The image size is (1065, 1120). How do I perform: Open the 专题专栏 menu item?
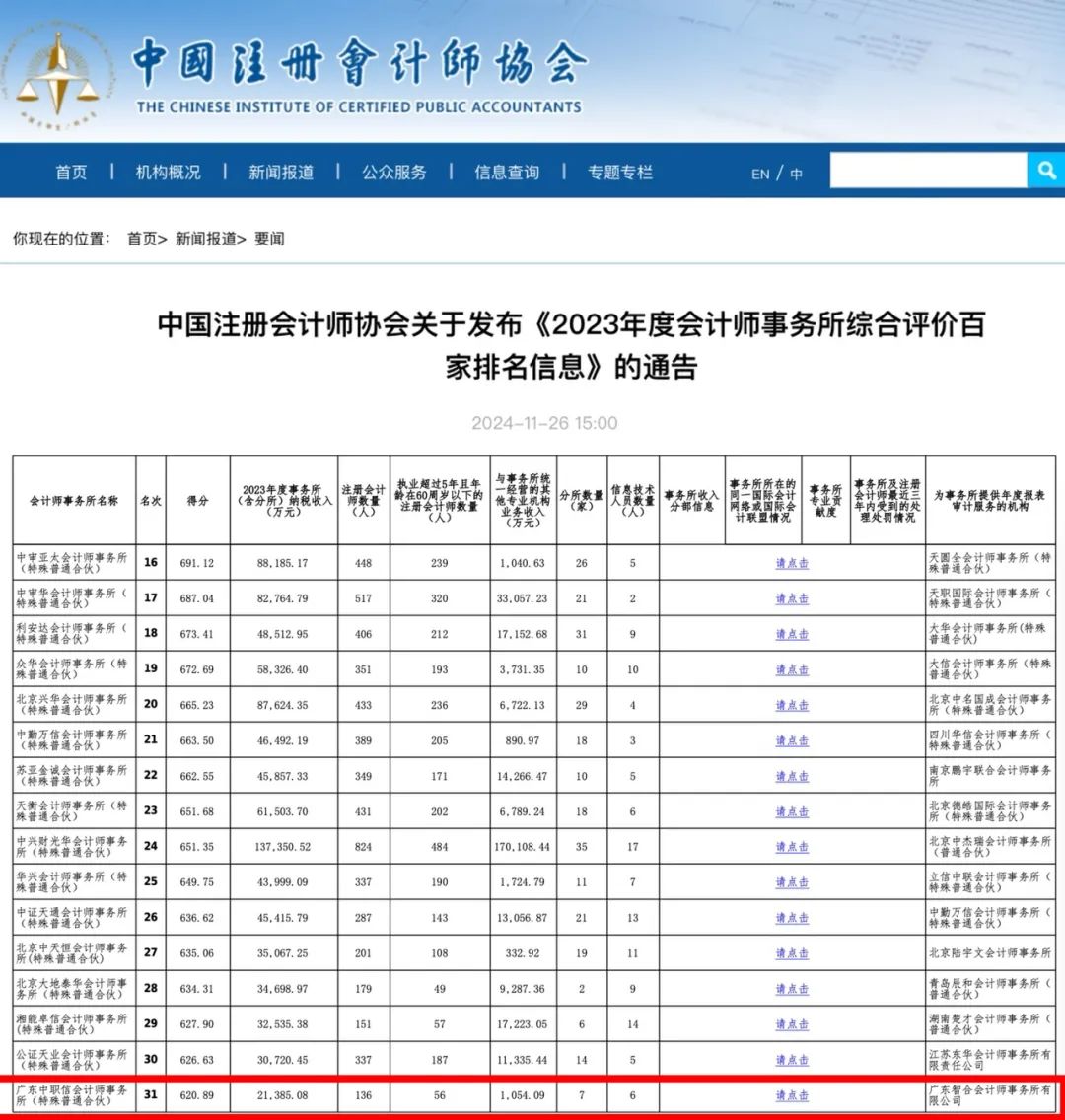coord(620,172)
